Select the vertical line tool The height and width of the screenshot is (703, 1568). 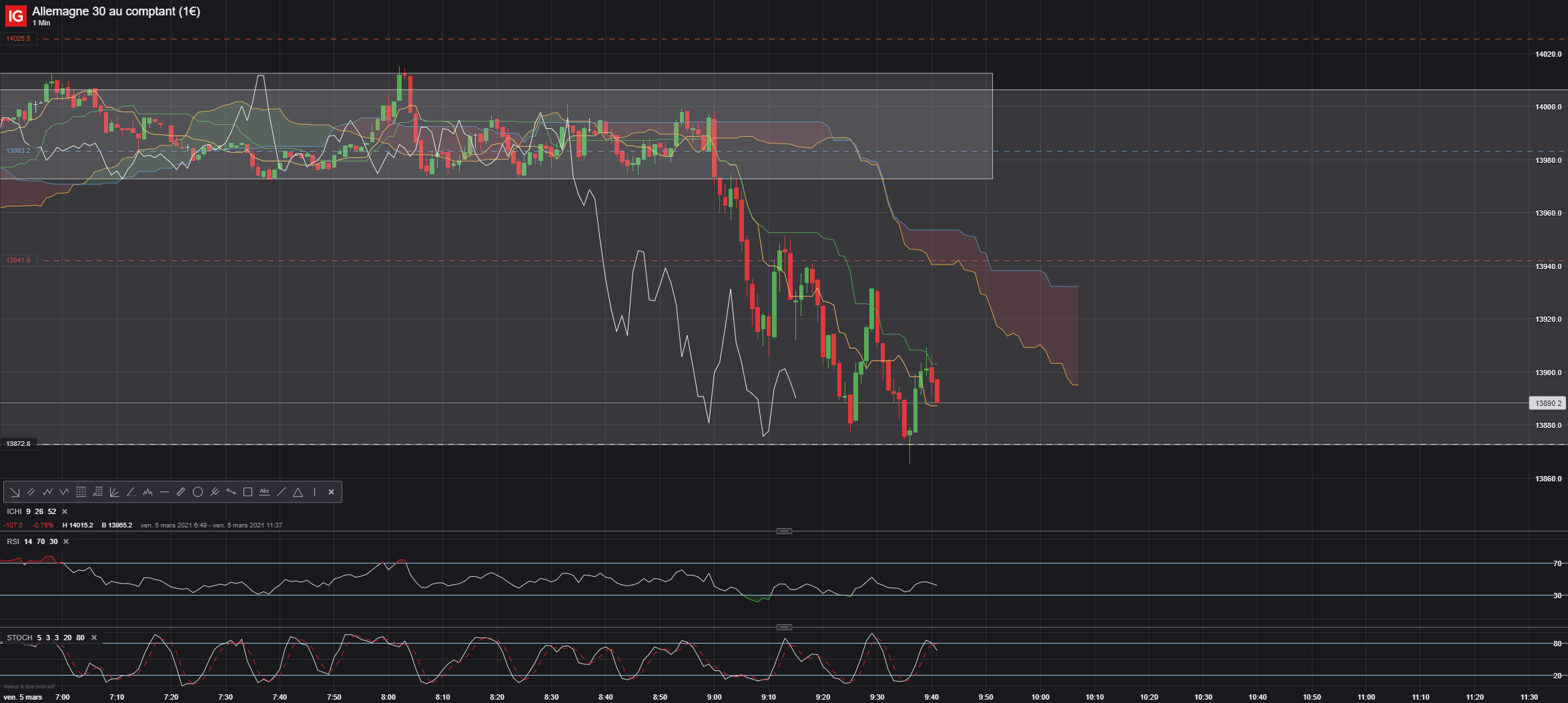tap(314, 492)
